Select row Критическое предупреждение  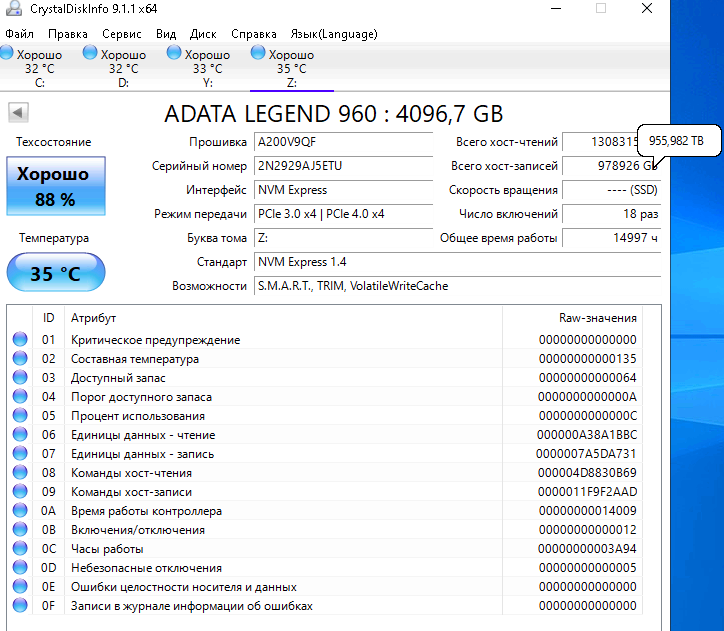coord(326,340)
